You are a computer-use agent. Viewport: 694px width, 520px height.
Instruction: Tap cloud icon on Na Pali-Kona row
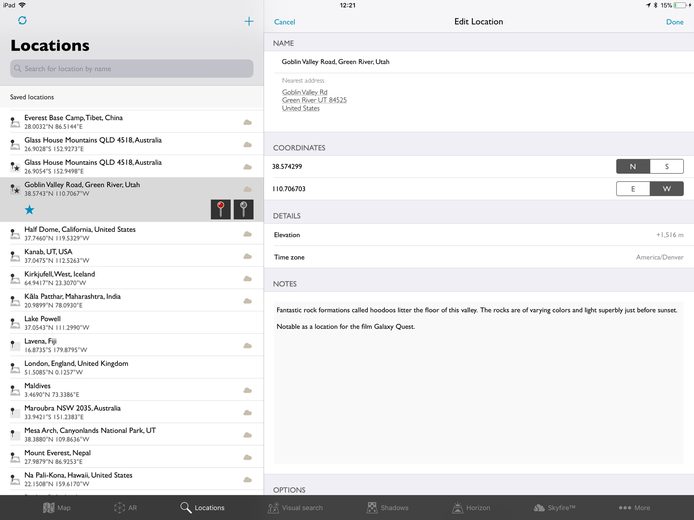pos(247,479)
